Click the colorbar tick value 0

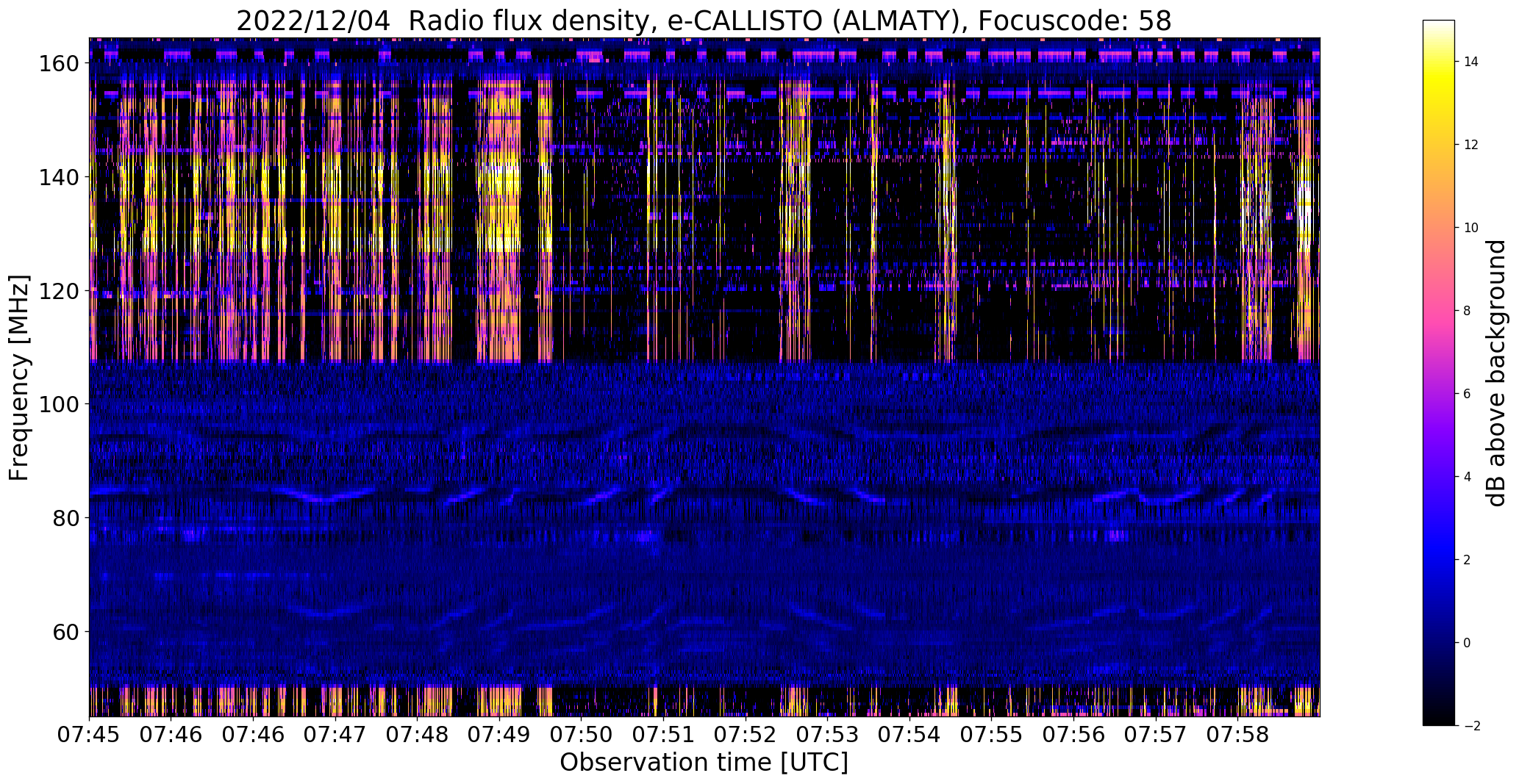click(1468, 644)
